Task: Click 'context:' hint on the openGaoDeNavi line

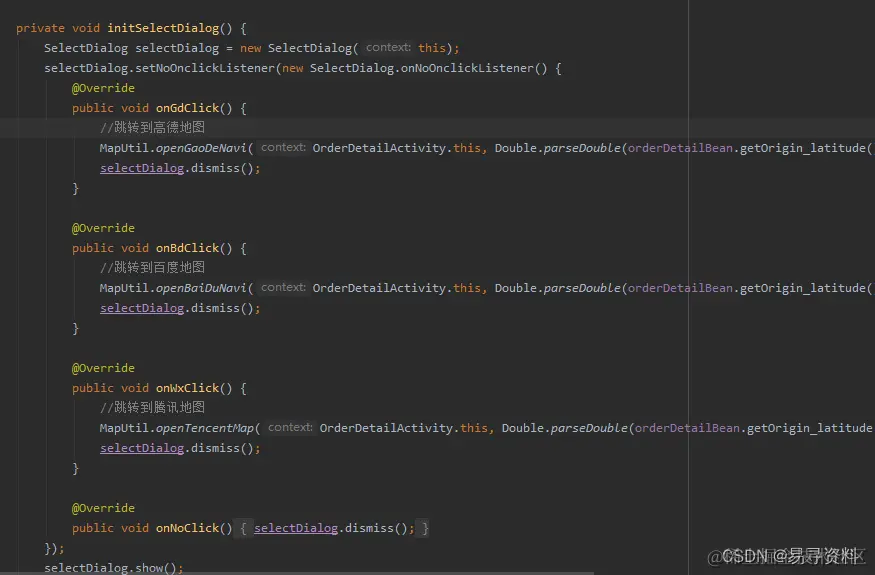Action: click(283, 147)
